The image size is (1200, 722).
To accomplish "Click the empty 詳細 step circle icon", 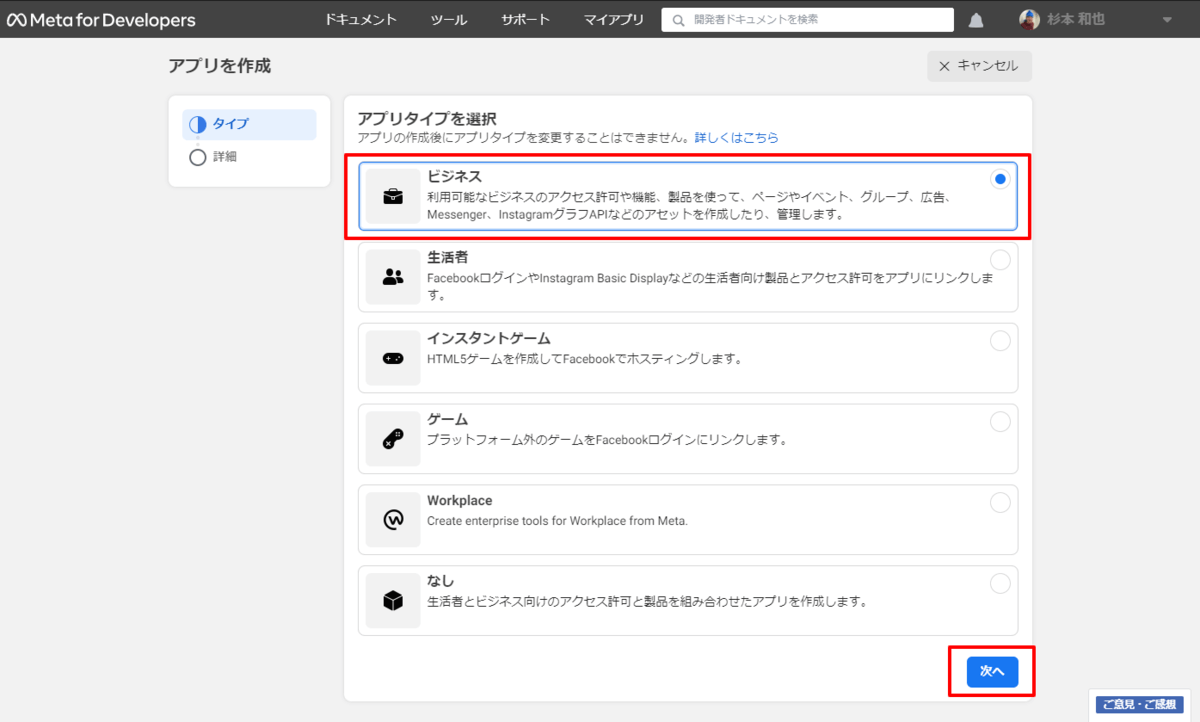I will (x=197, y=157).
